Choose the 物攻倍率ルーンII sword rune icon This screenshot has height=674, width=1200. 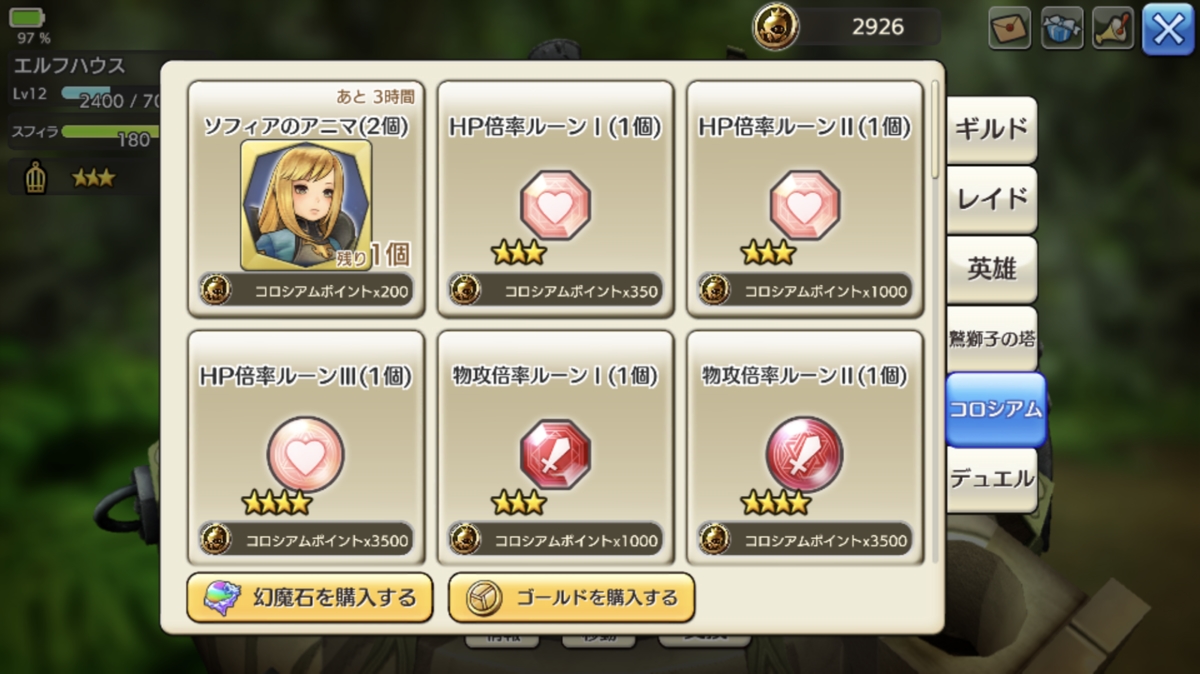pos(805,455)
